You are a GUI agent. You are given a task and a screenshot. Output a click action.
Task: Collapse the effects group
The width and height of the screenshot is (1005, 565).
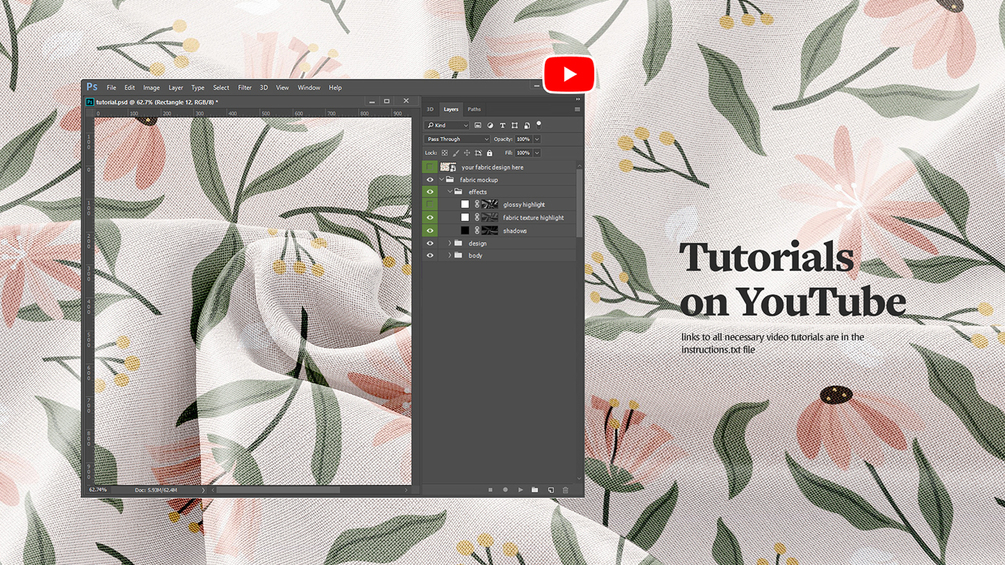(449, 192)
